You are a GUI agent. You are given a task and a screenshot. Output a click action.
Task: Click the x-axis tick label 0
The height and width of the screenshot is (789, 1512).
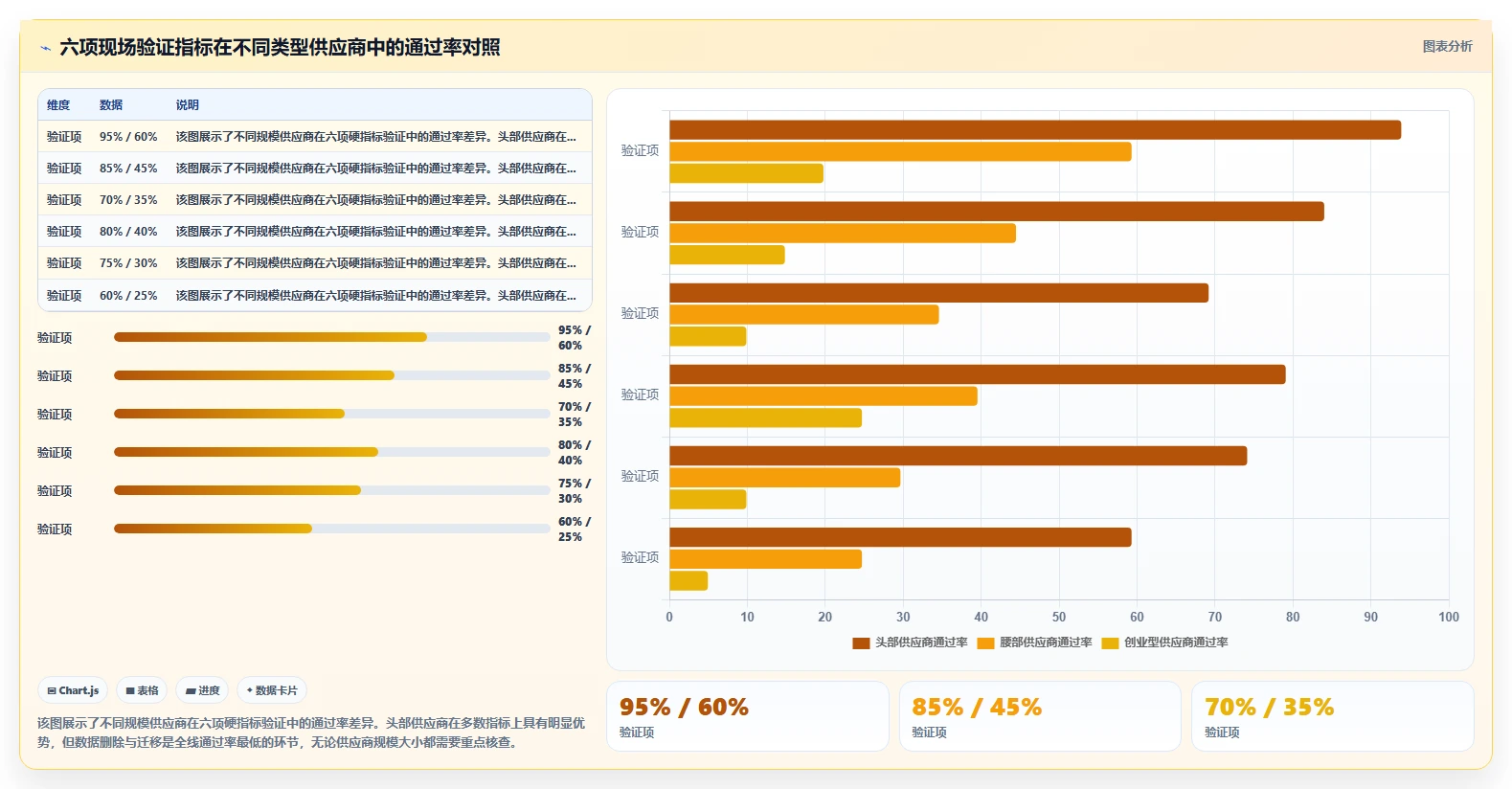tap(669, 617)
